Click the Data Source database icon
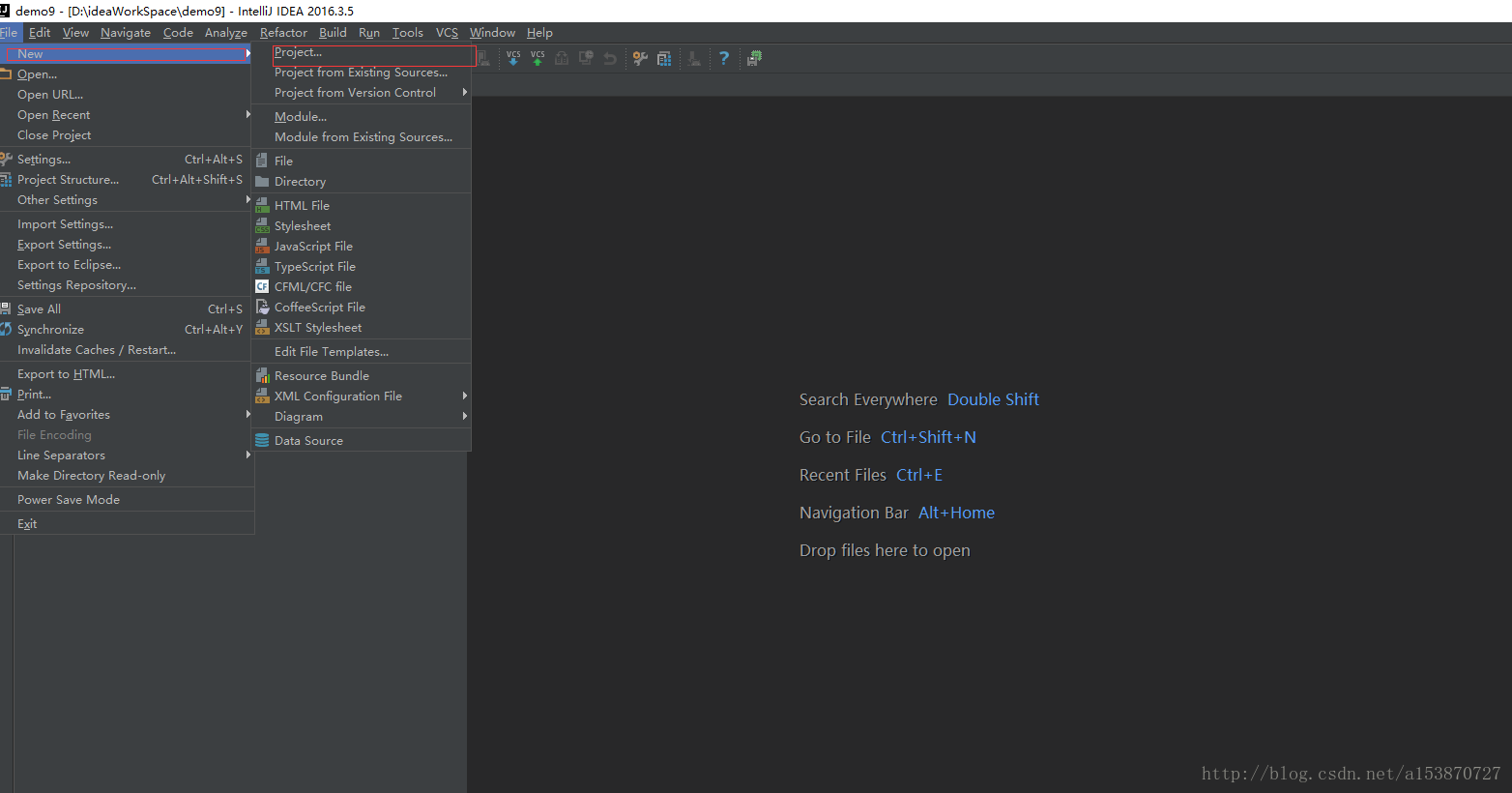Screen dimensions: 1512x793 click(x=262, y=440)
